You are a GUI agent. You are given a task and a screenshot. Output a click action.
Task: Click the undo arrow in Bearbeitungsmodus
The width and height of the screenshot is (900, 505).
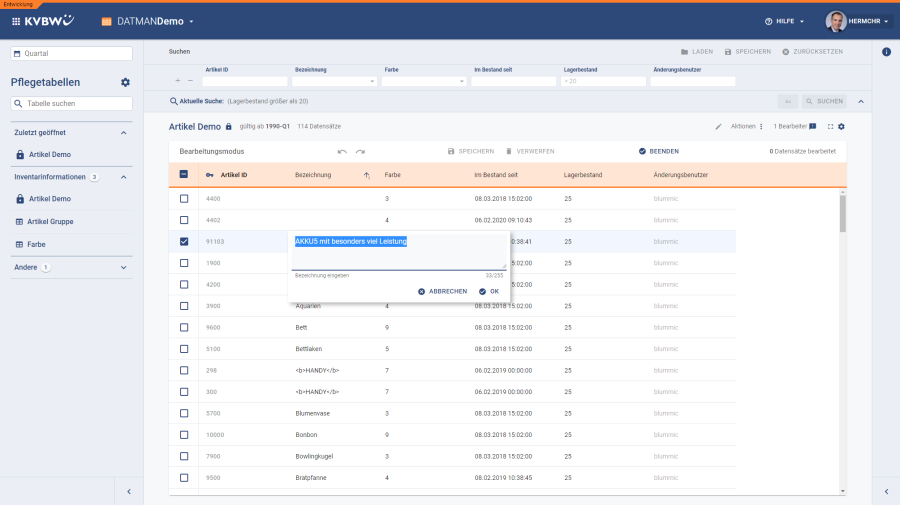pos(342,151)
